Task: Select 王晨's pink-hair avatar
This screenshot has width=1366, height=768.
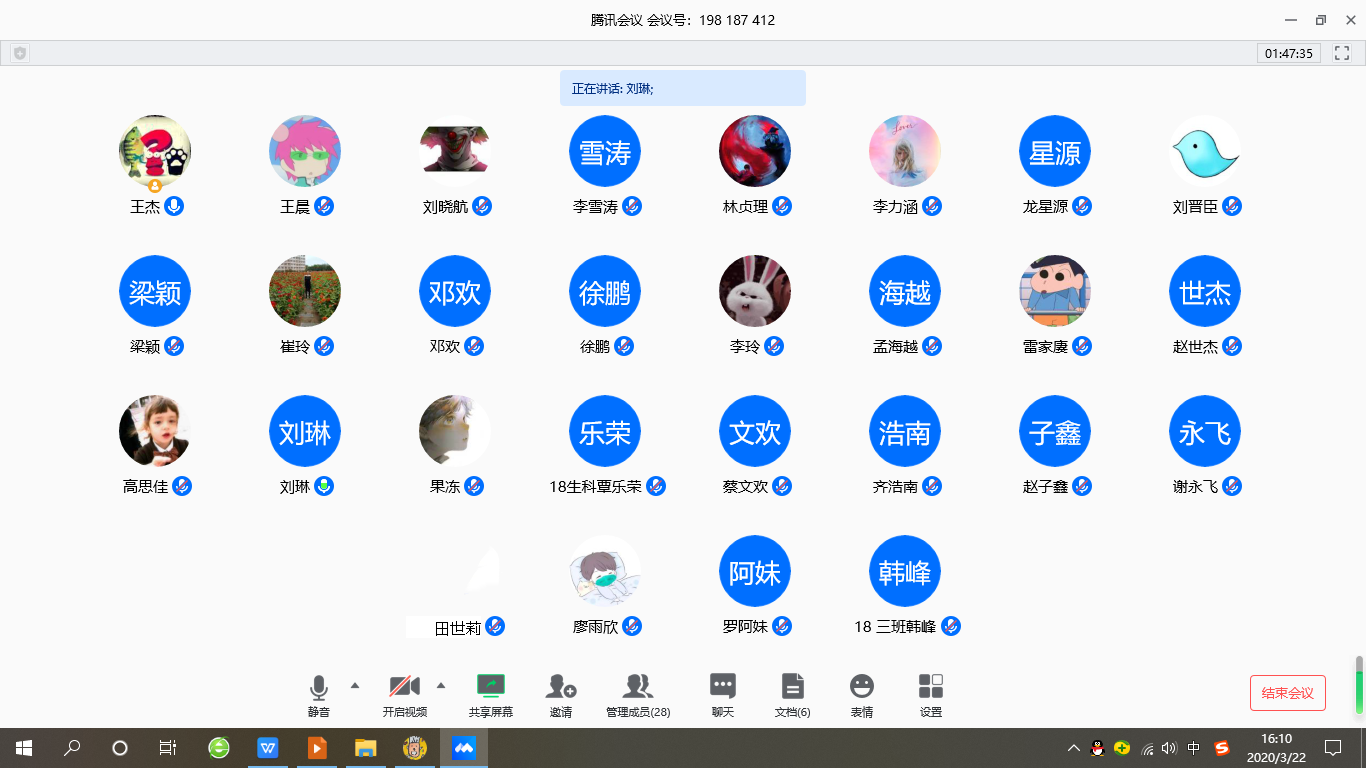Action: tap(305, 151)
